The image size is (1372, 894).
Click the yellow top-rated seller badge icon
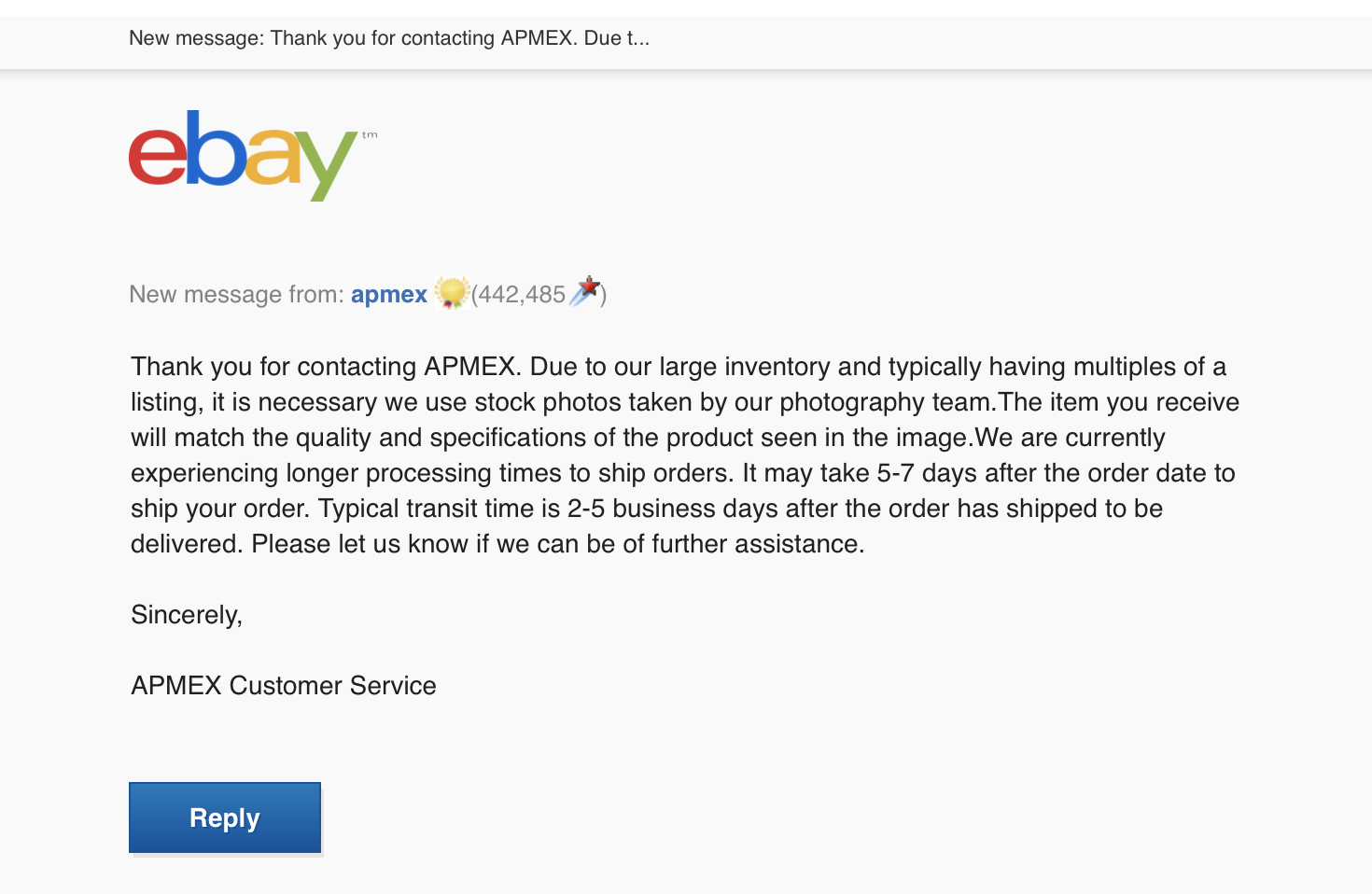click(451, 293)
